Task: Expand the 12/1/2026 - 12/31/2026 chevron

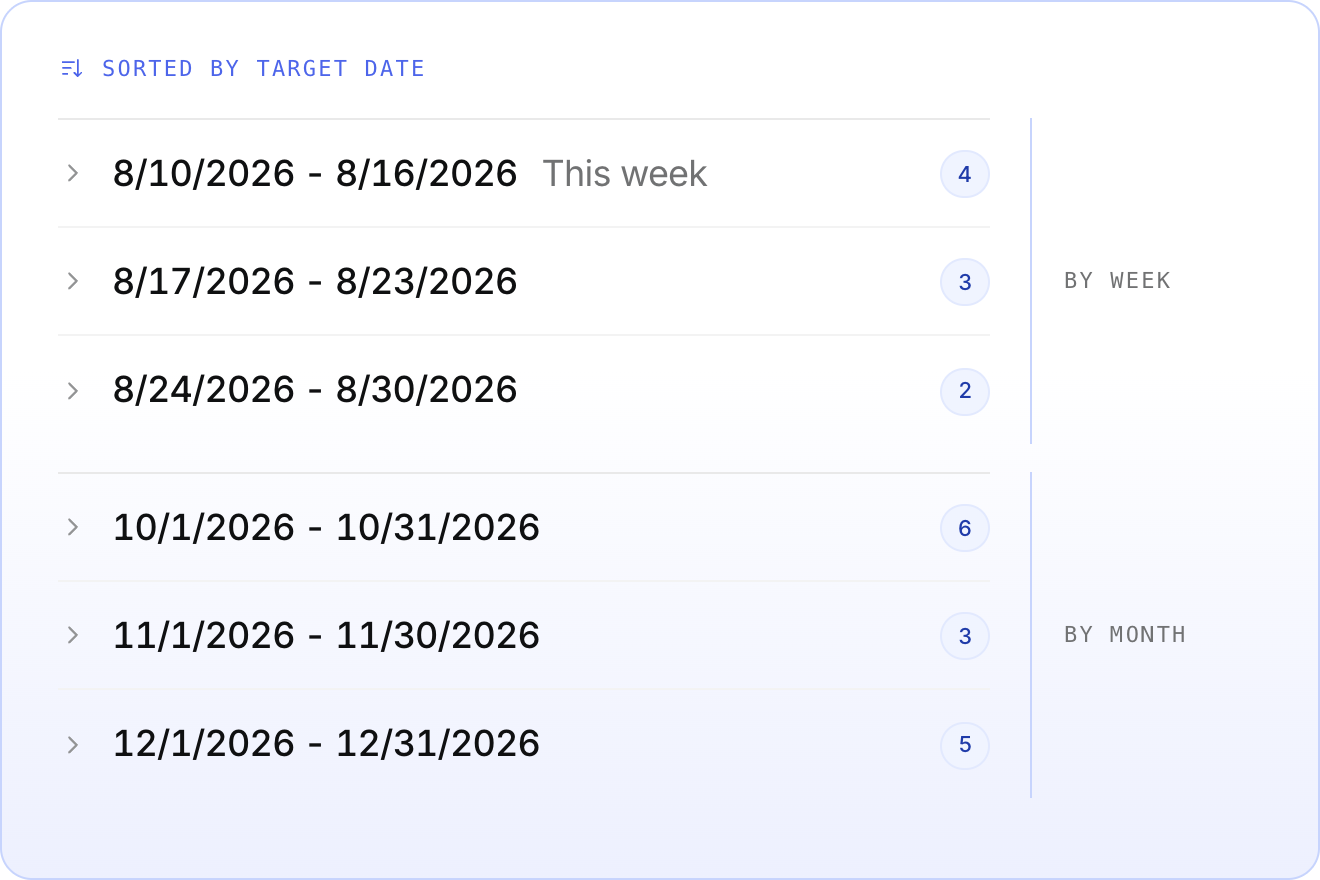Action: [x=72, y=744]
